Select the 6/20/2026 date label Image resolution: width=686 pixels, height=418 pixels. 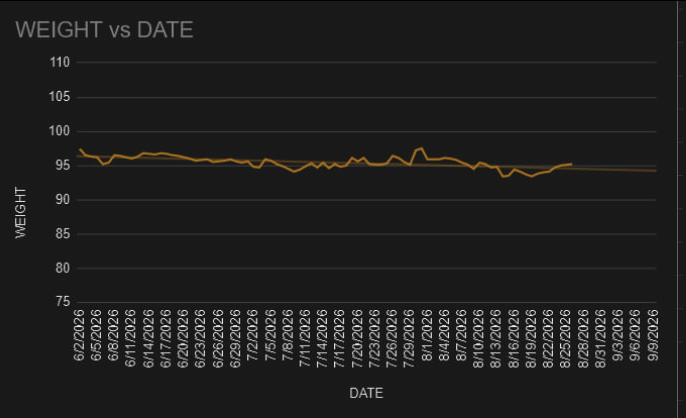pyautogui.click(x=183, y=338)
